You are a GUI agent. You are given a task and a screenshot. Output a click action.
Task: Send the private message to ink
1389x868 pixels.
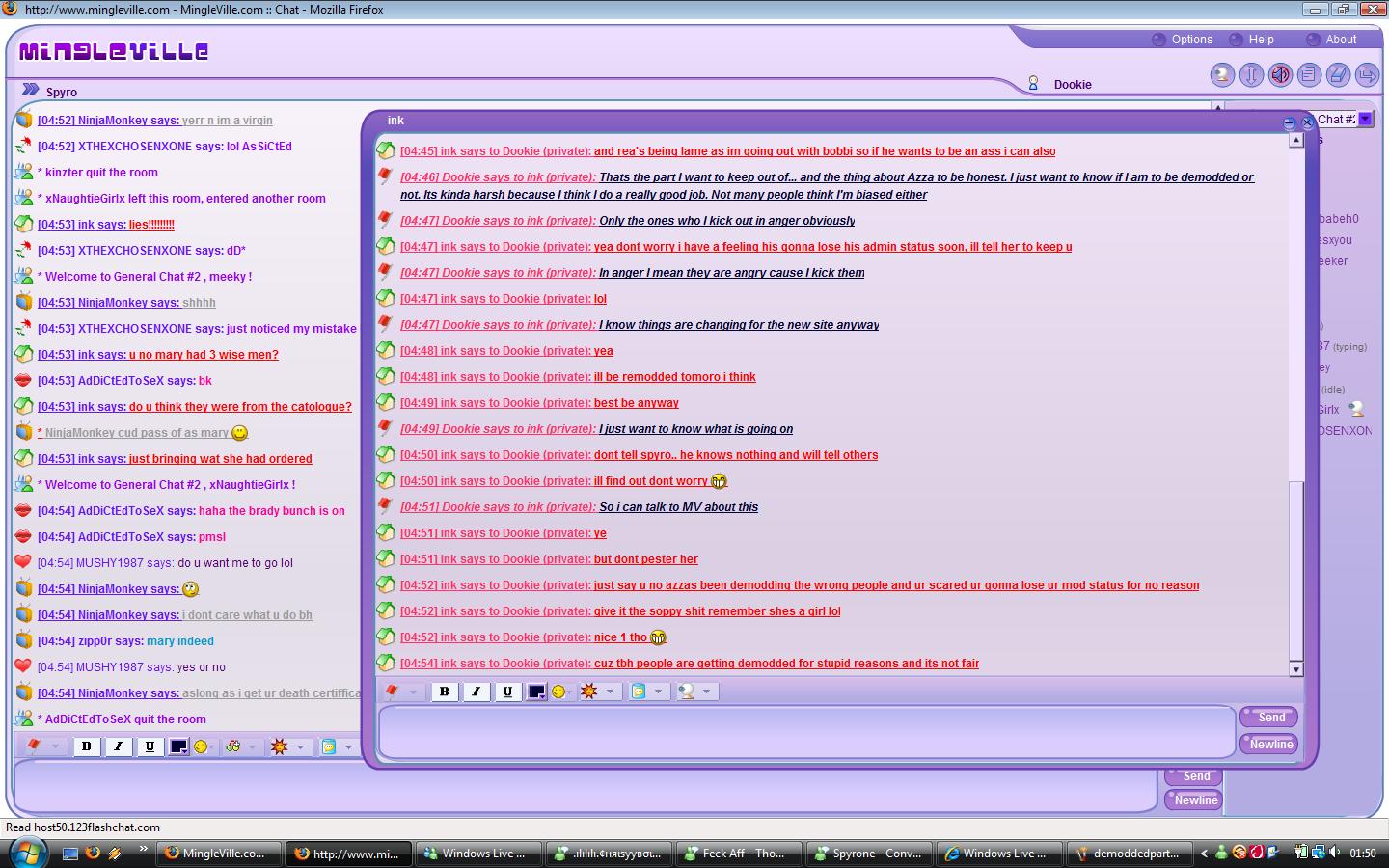point(1269,718)
